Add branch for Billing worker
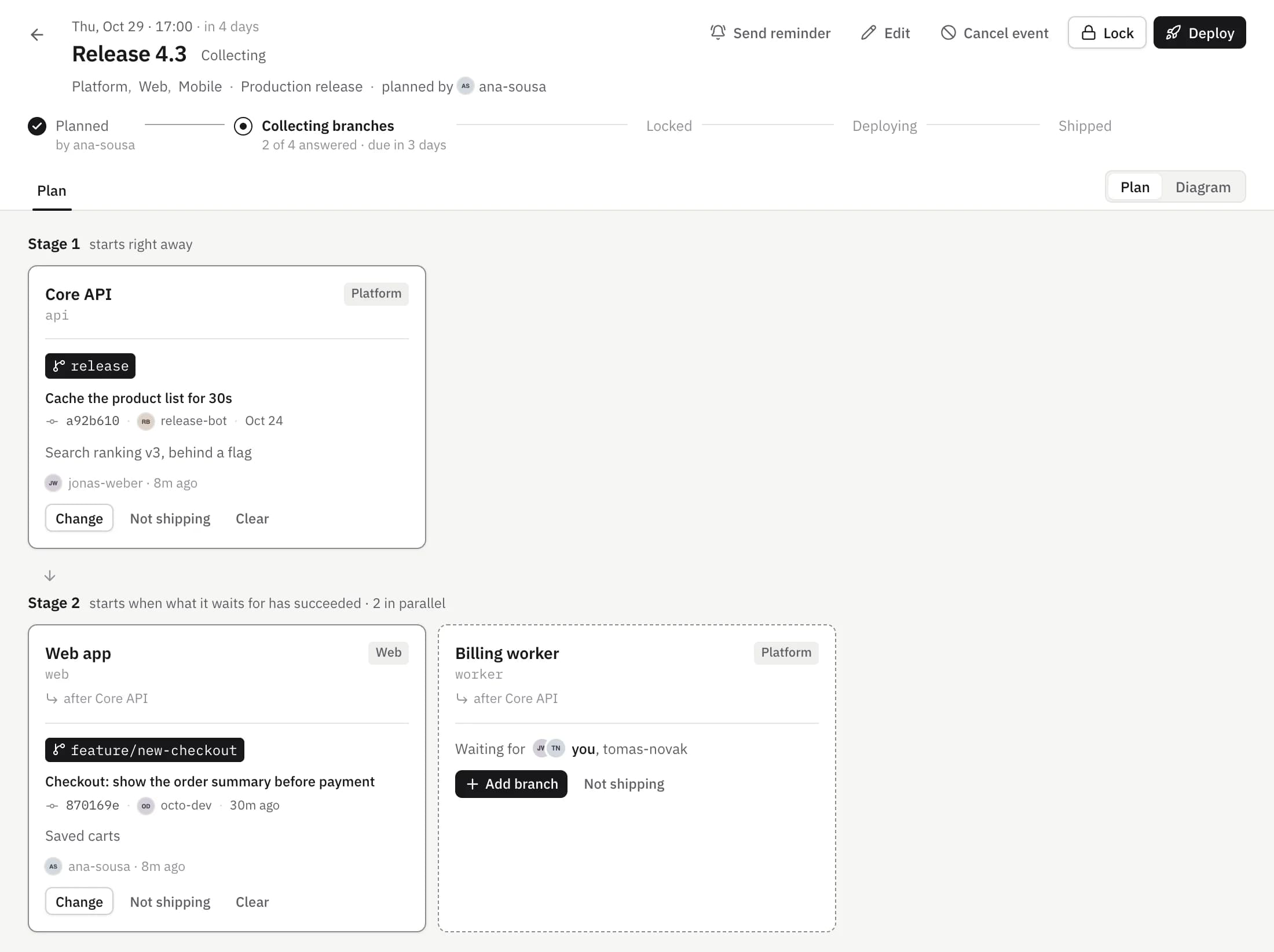This screenshot has width=1274, height=952. coord(511,784)
